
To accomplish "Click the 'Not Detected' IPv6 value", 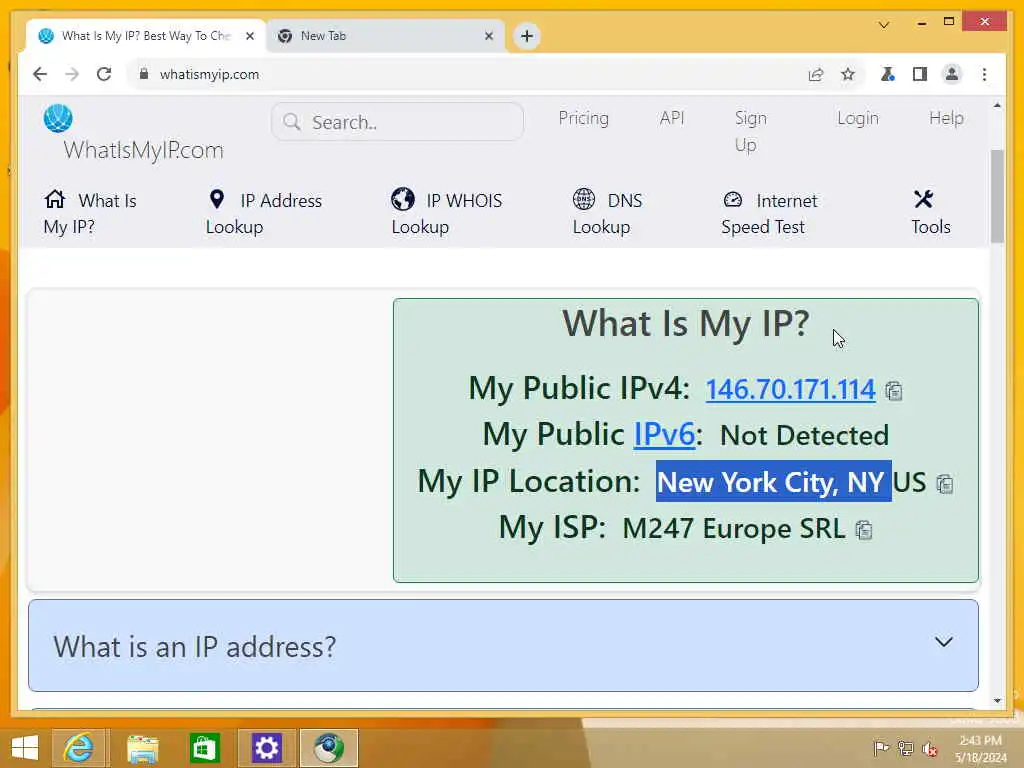I will [x=804, y=436].
